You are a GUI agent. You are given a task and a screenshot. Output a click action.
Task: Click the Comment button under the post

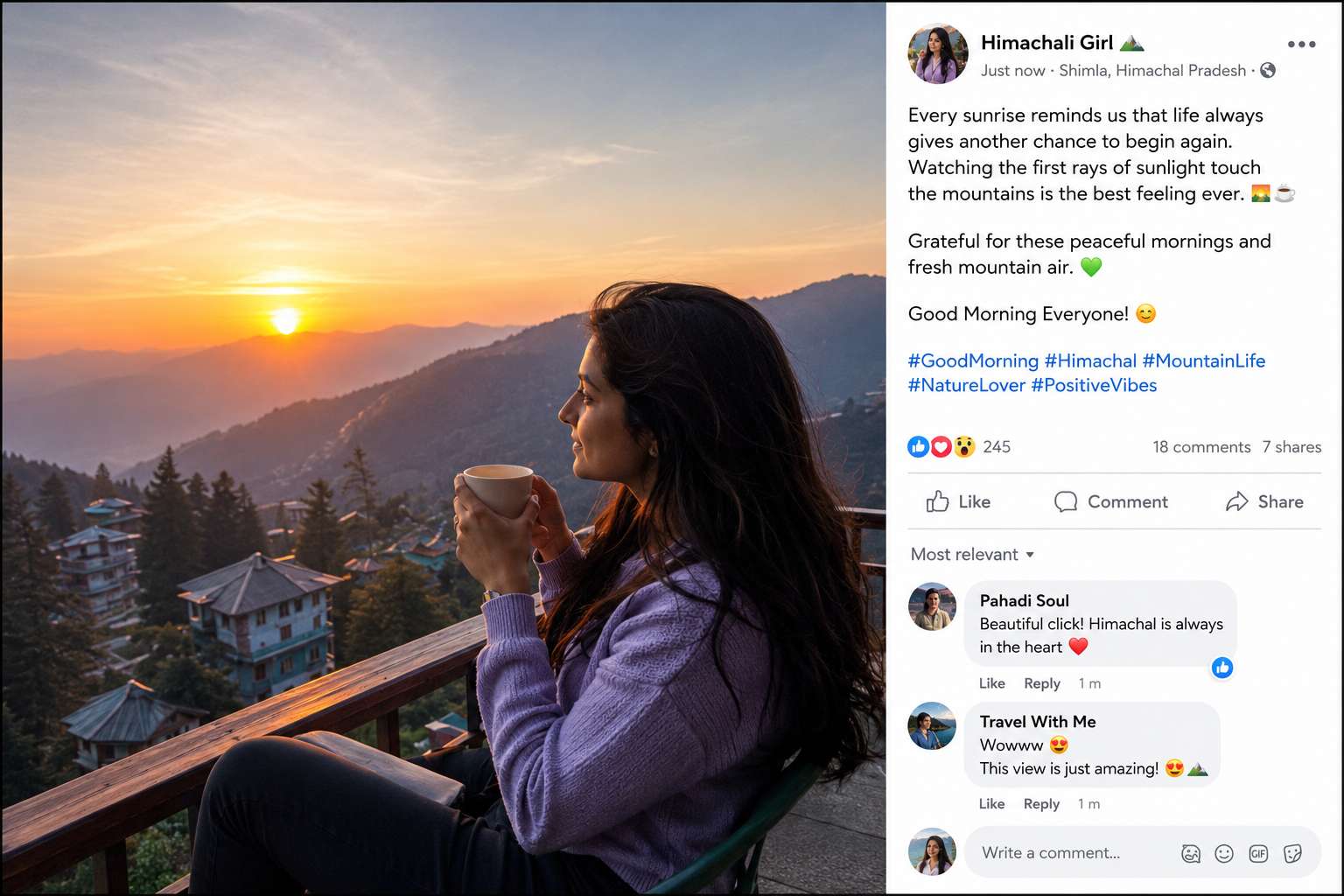tap(1111, 501)
